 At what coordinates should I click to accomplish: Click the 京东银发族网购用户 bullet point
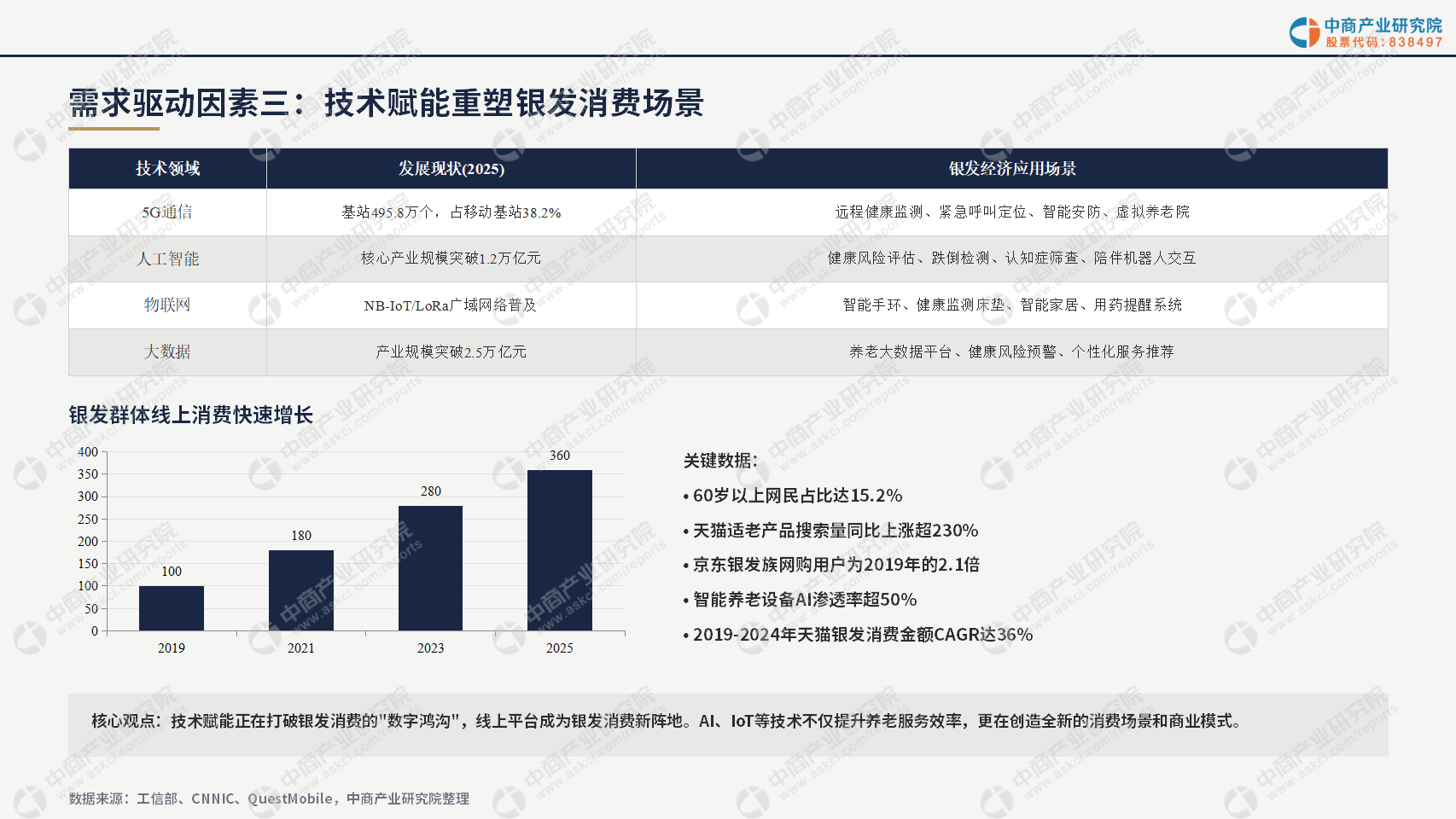tap(831, 565)
